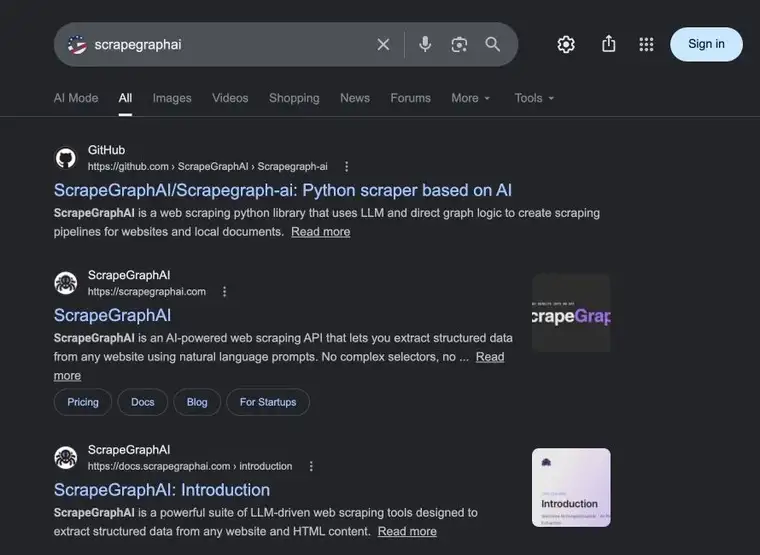
Task: Open Google apps grid icon
Action: [646, 45]
